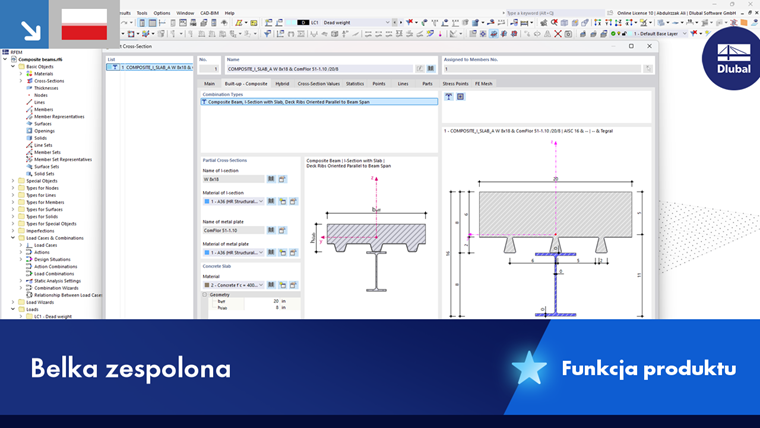The width and height of the screenshot is (760, 428).
Task: Open library icon next to ComFlor 51-1.10
Action: pyautogui.click(x=271, y=230)
